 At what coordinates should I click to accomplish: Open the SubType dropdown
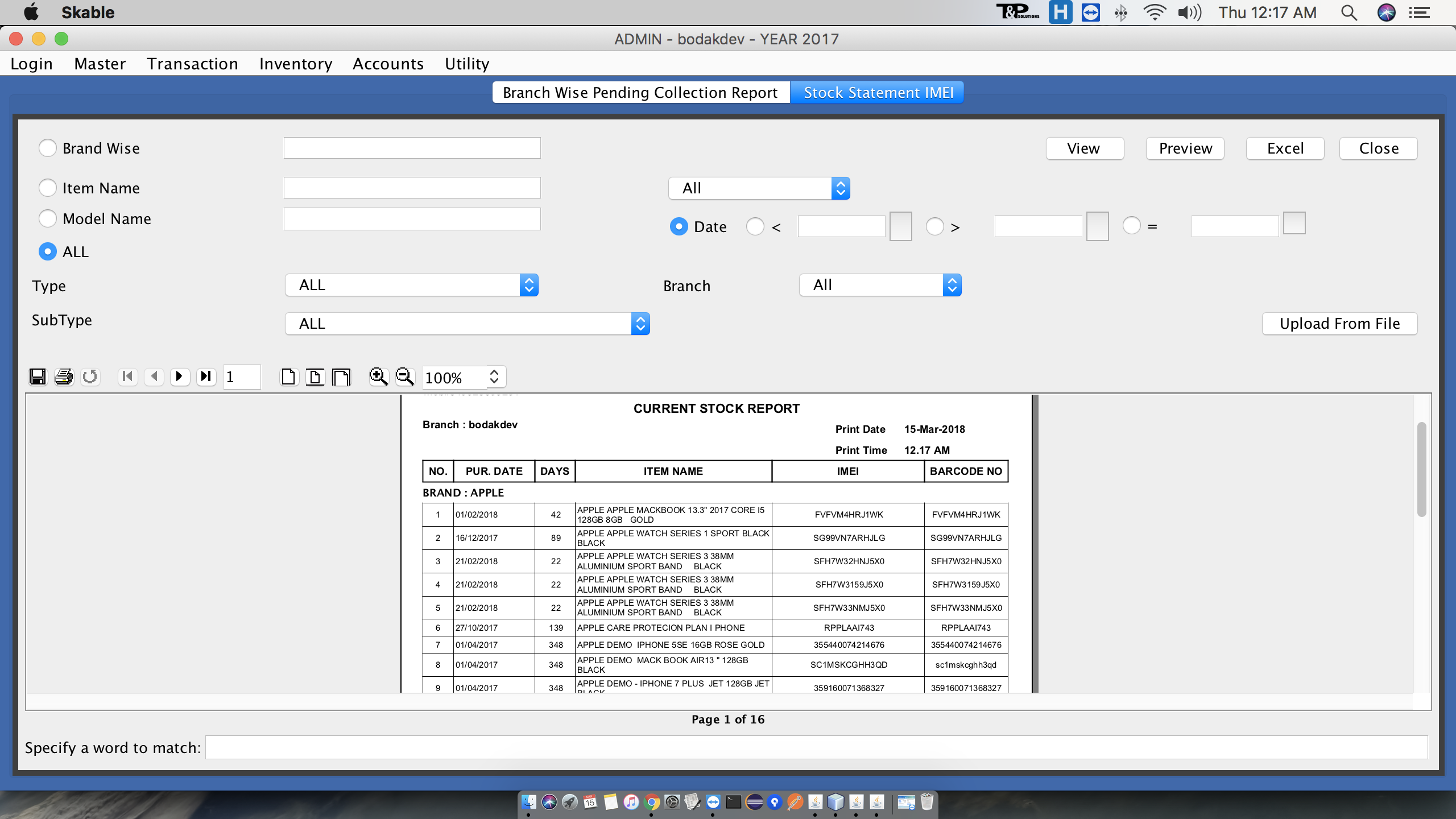[468, 324]
